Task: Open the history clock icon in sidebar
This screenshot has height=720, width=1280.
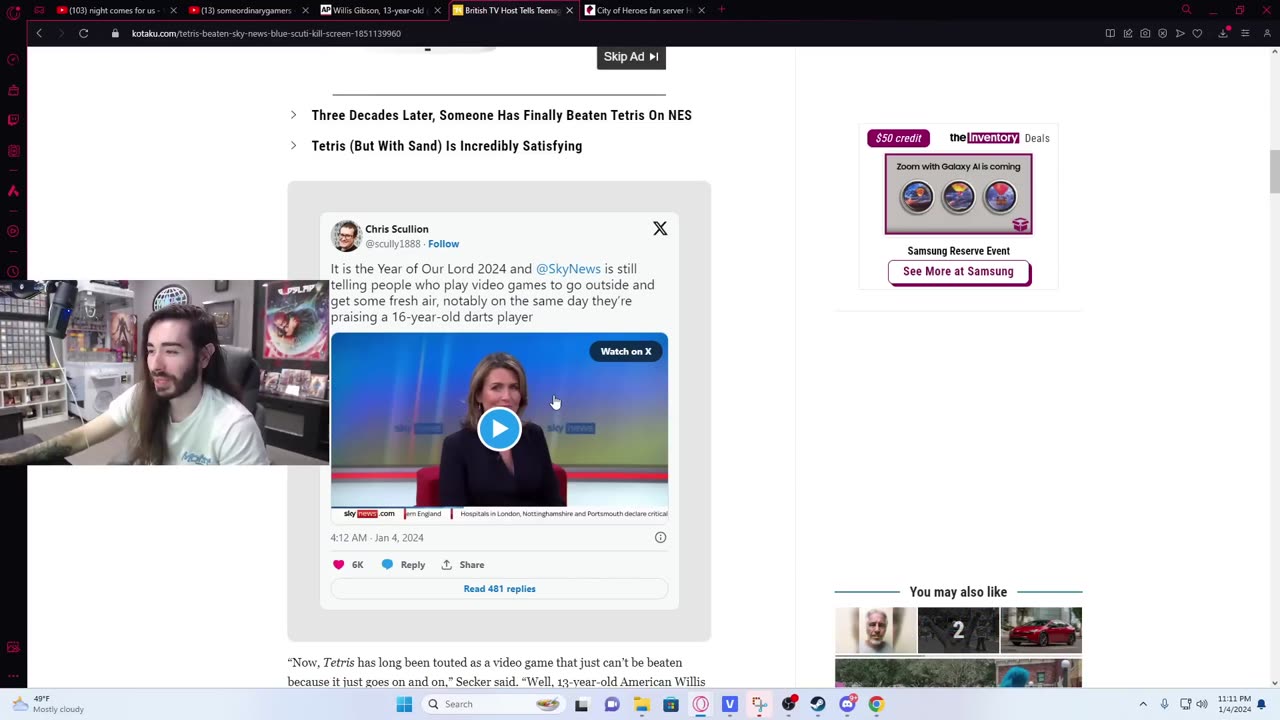Action: coord(13,272)
